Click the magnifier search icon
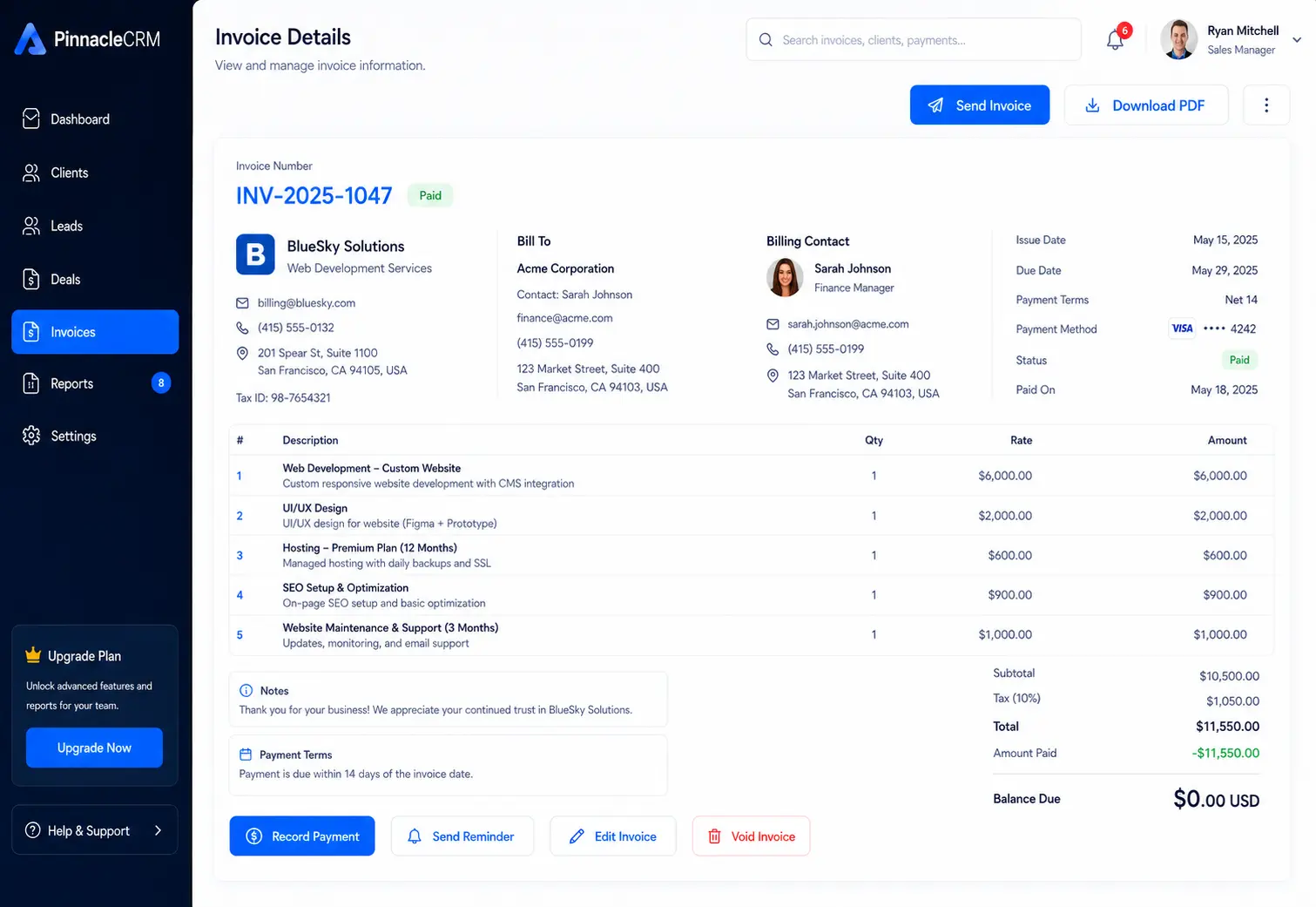 (766, 40)
